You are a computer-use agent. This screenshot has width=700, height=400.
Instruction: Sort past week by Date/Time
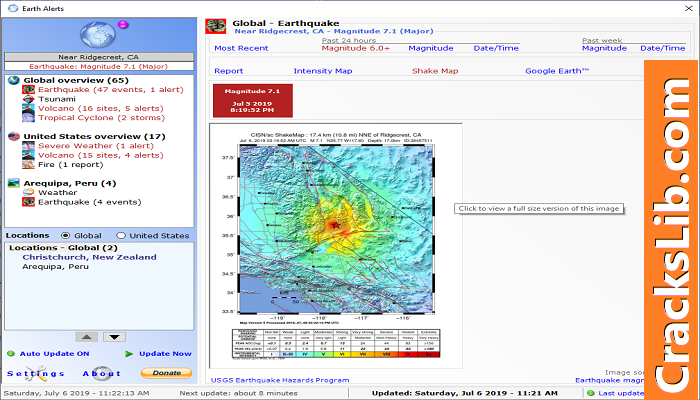click(x=662, y=48)
